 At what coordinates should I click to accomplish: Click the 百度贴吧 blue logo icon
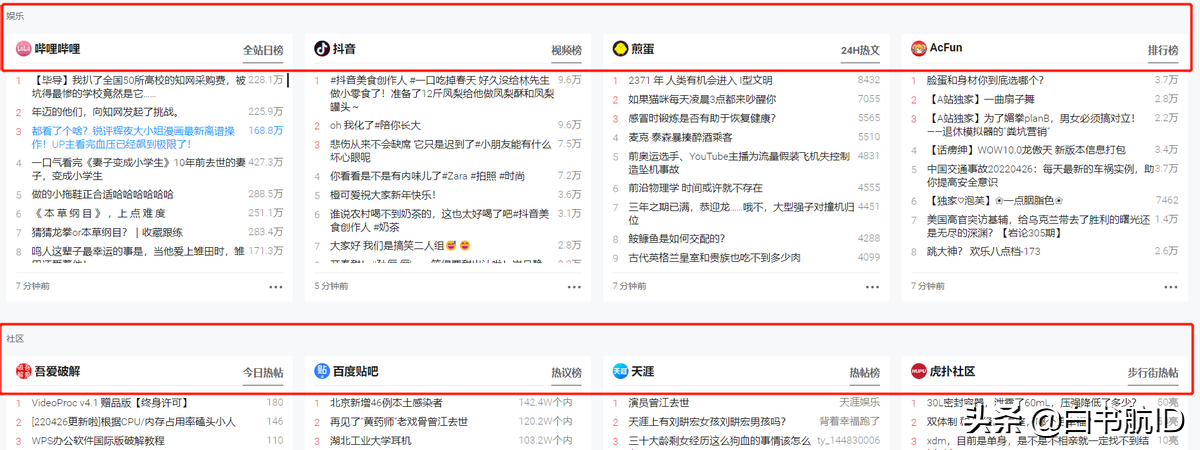tap(323, 371)
